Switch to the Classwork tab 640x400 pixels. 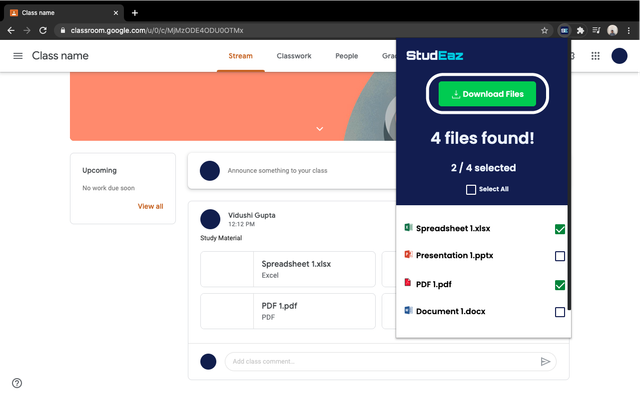click(x=294, y=56)
